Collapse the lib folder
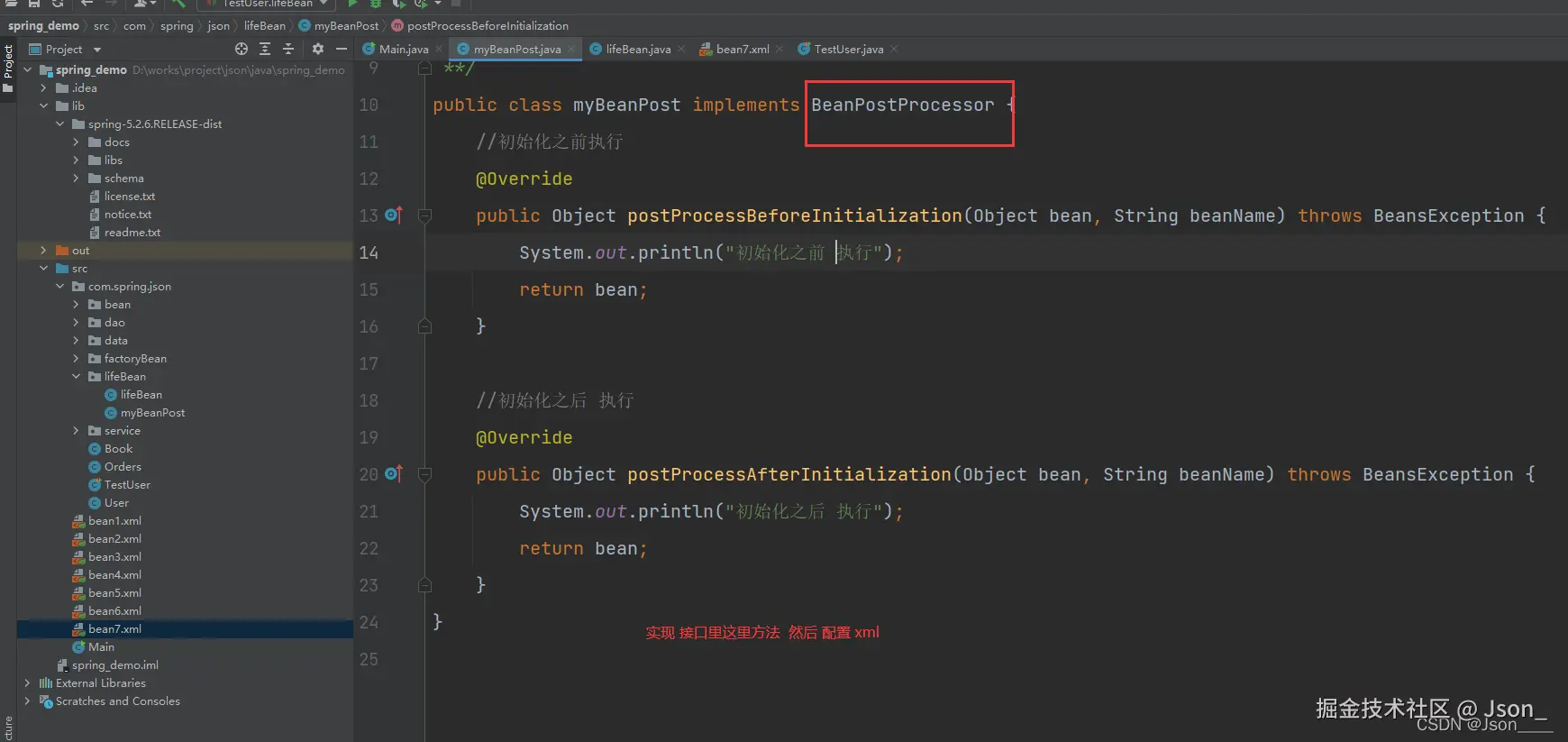The height and width of the screenshot is (742, 1568). tap(43, 105)
